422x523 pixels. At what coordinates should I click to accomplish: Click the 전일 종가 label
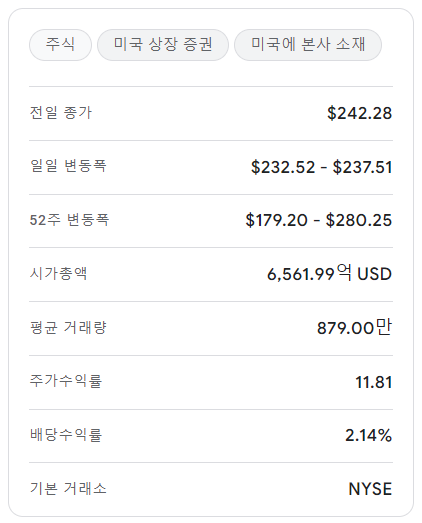[x=60, y=113]
